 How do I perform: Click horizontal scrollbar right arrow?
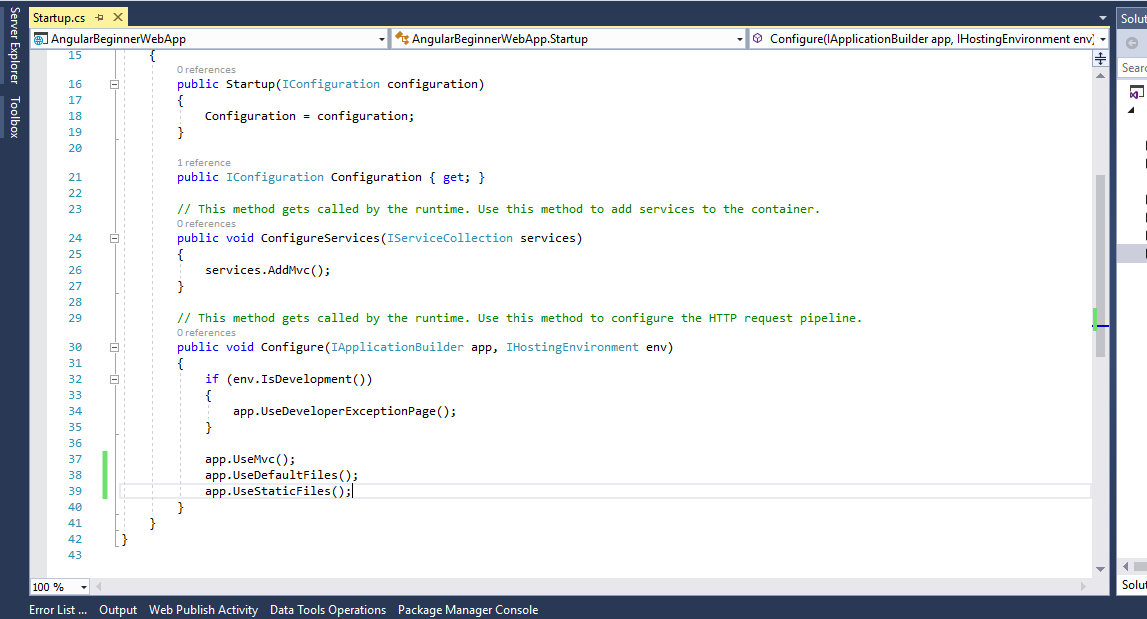tap(1084, 587)
